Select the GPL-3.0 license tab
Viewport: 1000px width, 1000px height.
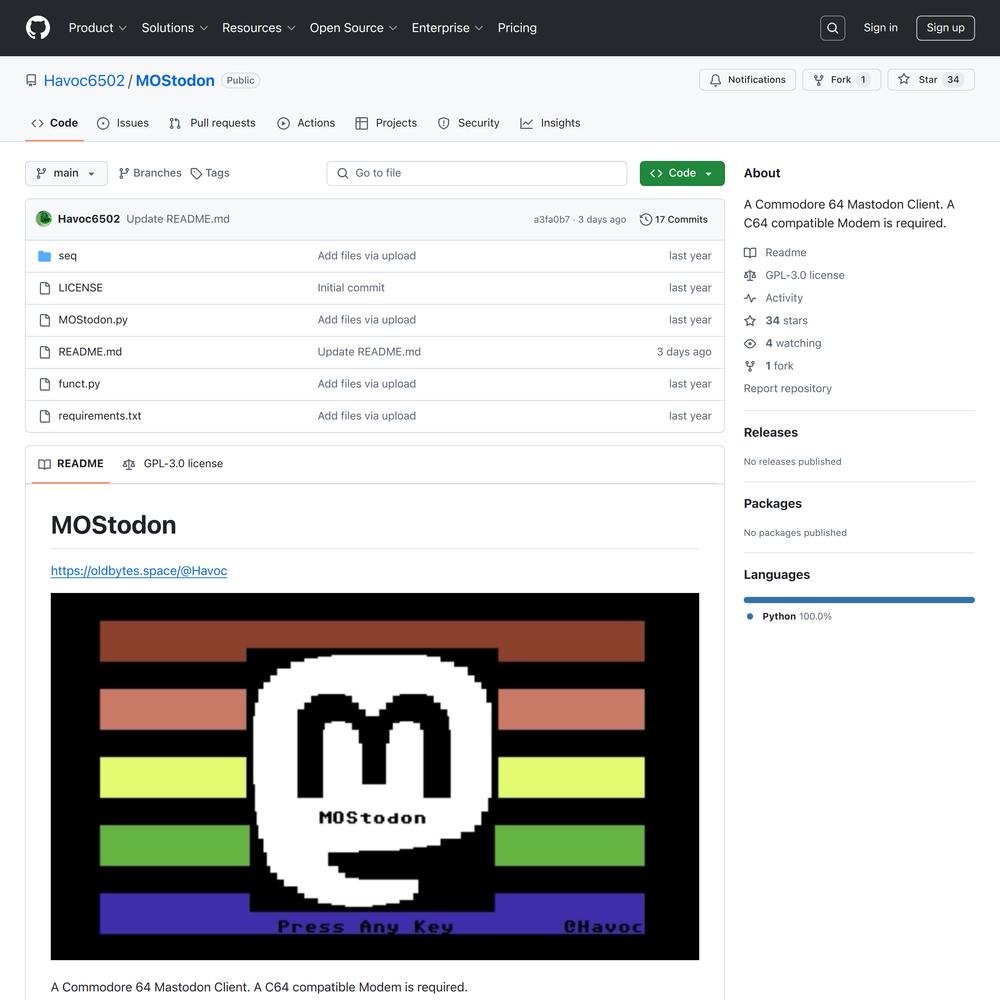pyautogui.click(x=173, y=464)
